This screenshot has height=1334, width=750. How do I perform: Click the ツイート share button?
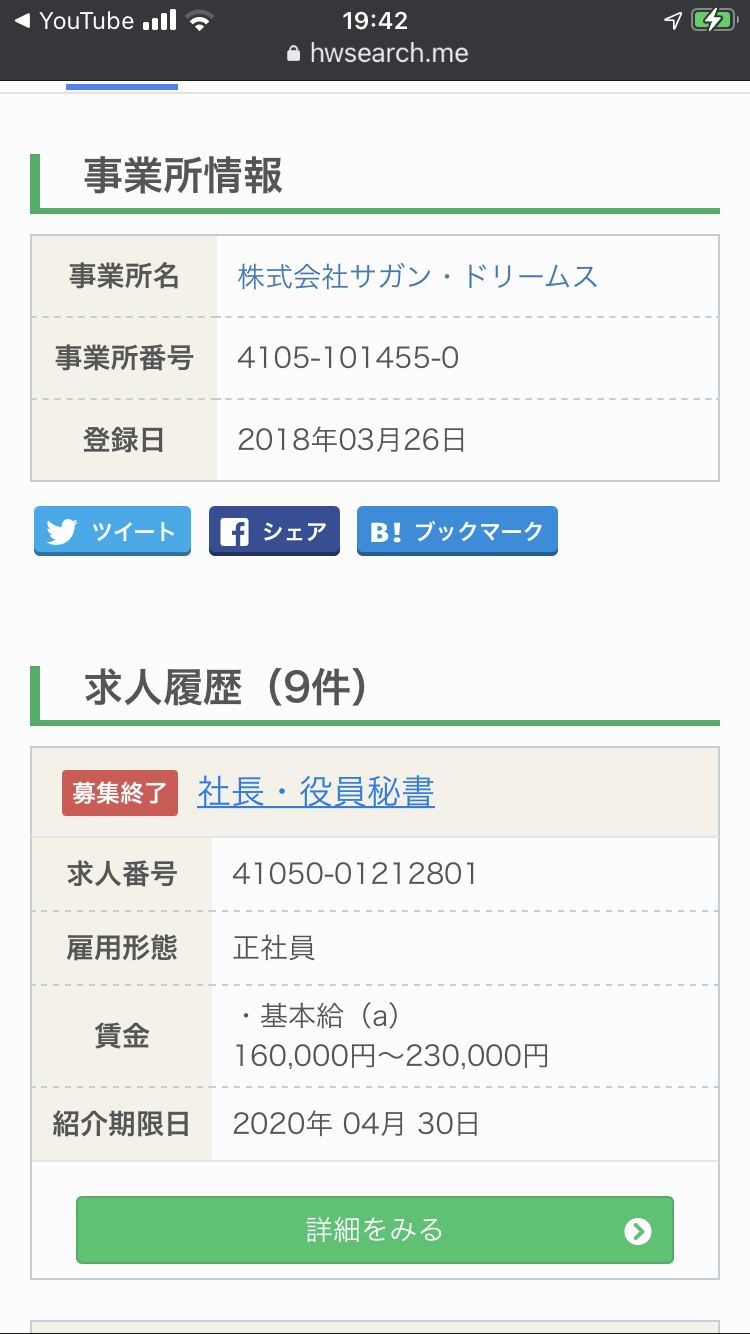pyautogui.click(x=112, y=531)
